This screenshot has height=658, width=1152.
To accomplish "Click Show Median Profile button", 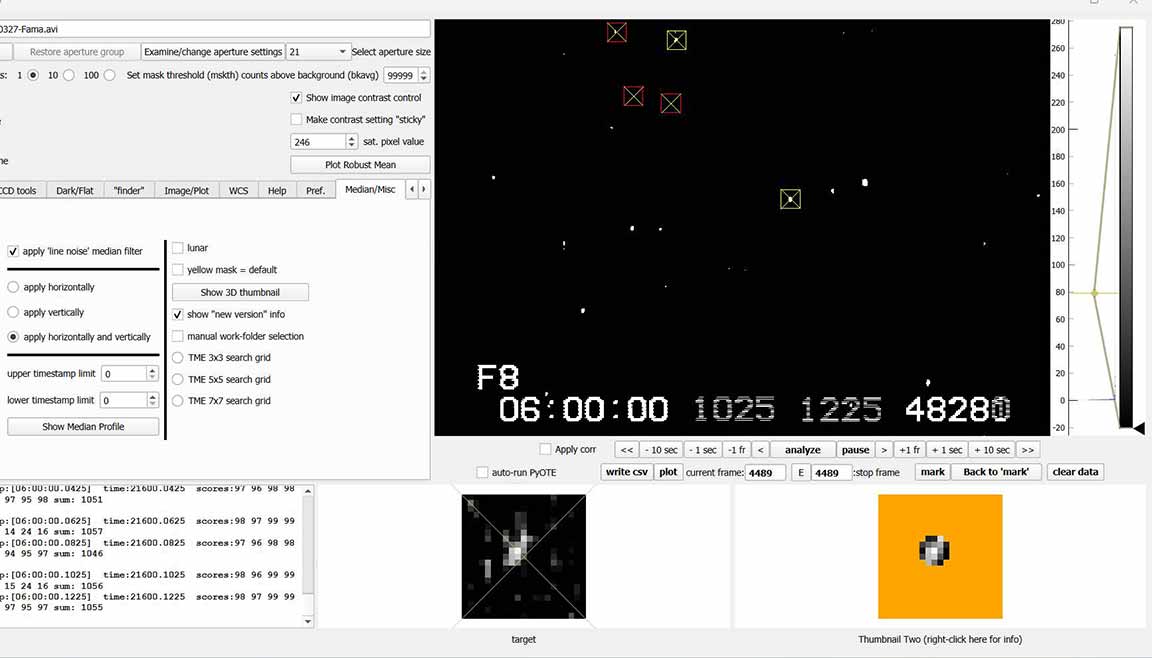I will [83, 427].
